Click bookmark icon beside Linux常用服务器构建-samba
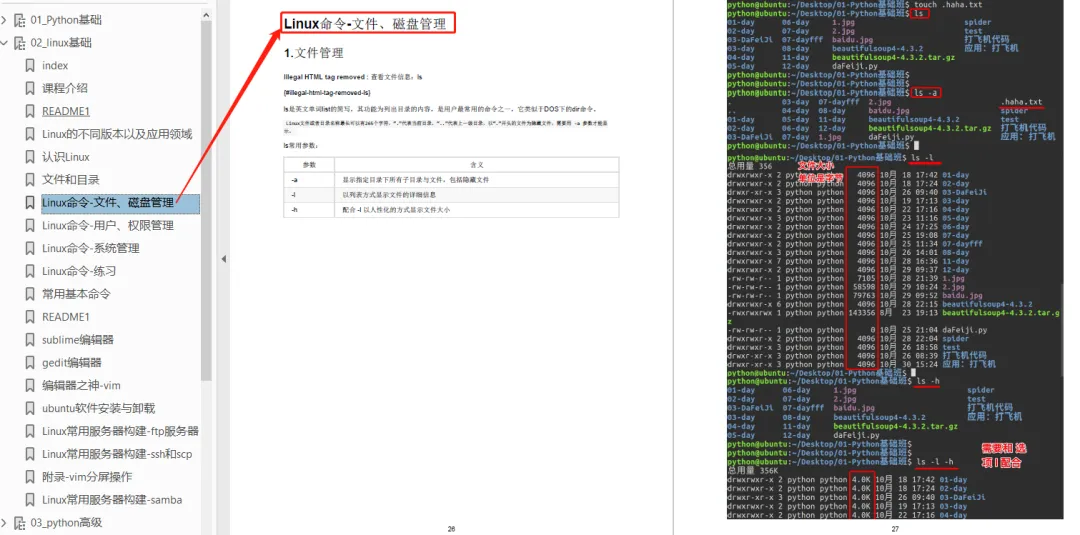This screenshot has height=535, width=1080. tap(30, 500)
